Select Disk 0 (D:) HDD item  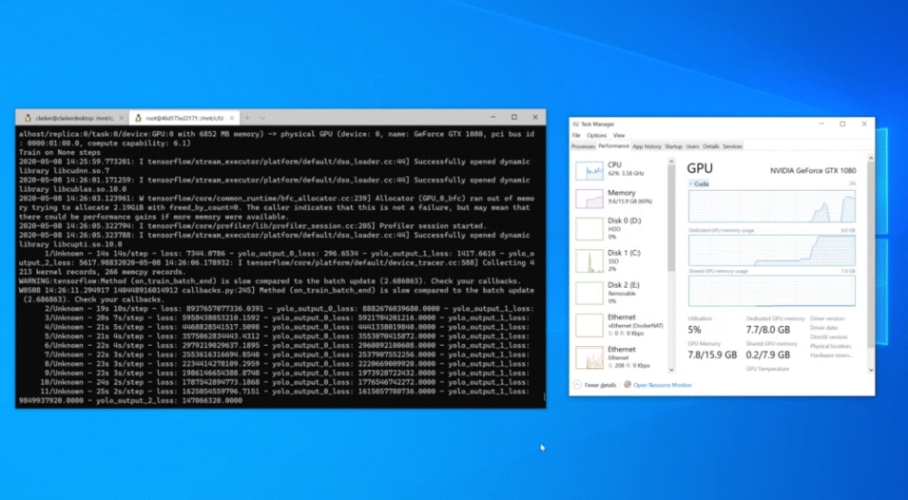click(x=620, y=228)
